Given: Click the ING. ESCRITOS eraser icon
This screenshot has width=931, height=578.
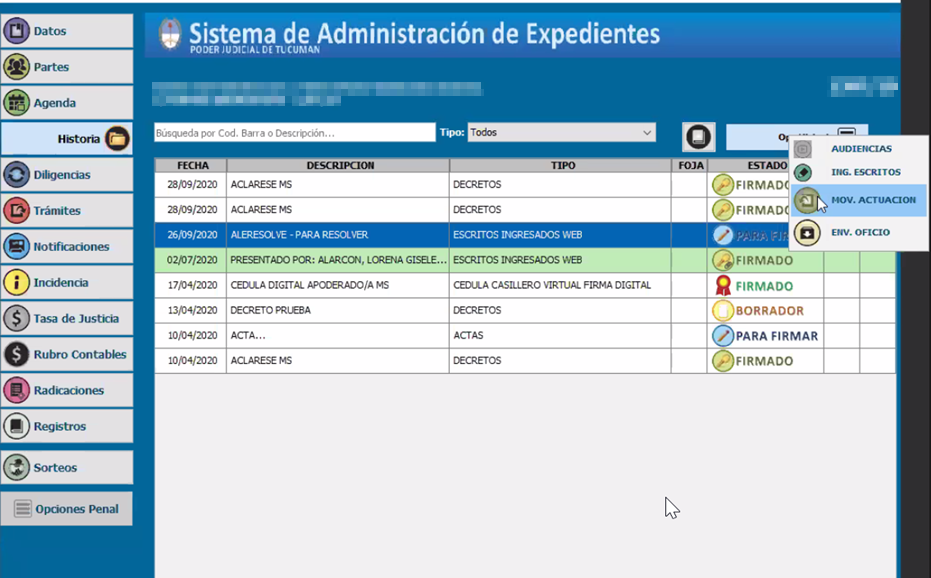Looking at the screenshot, I should (803, 172).
